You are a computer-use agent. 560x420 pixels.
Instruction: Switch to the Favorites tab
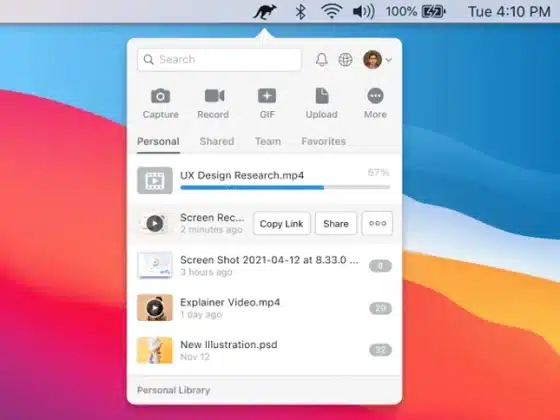[324, 141]
